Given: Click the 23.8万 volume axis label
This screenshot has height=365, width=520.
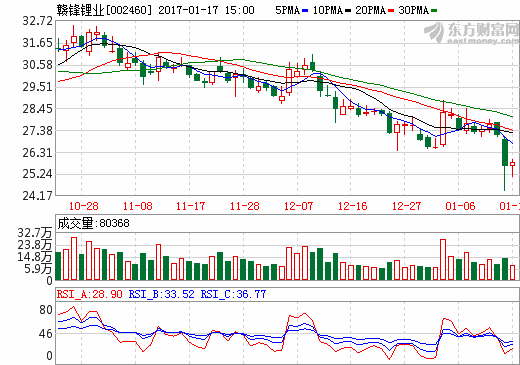Looking at the screenshot, I should (x=35, y=245).
